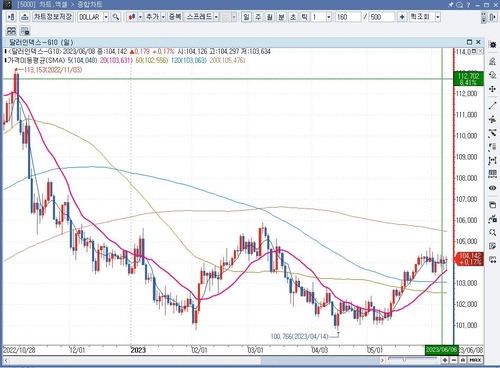The image size is (500, 368).
Task: Click the 113,153(2022/11/03) high label
Action: coord(53,70)
